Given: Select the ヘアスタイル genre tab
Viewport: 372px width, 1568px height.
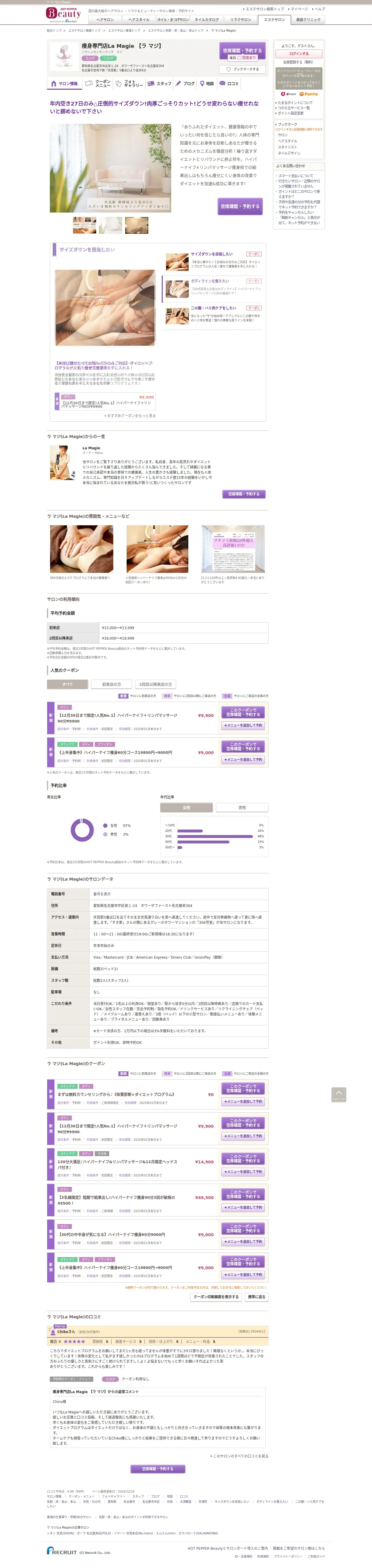Looking at the screenshot, I should 138,19.
